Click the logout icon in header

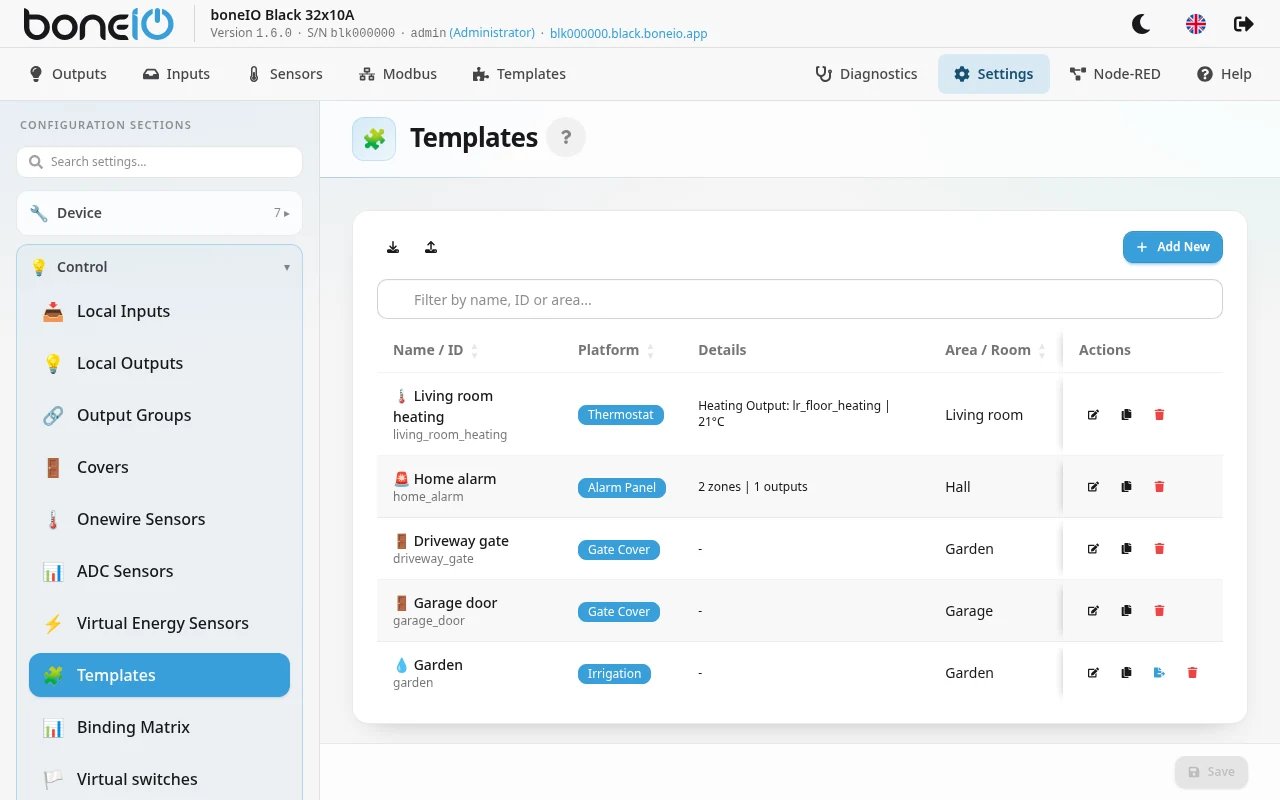coord(1244,24)
